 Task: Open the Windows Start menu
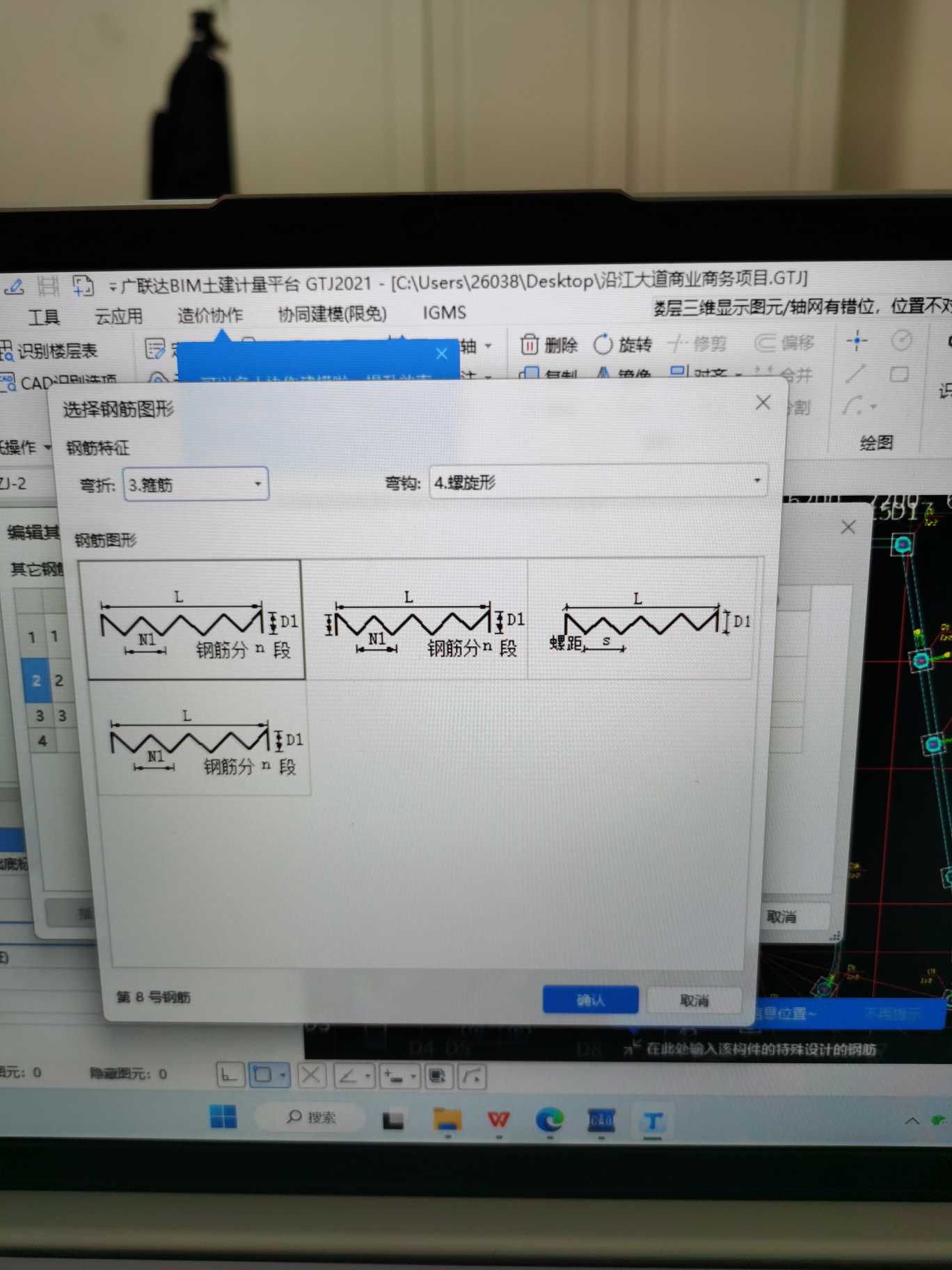pyautogui.click(x=223, y=1117)
